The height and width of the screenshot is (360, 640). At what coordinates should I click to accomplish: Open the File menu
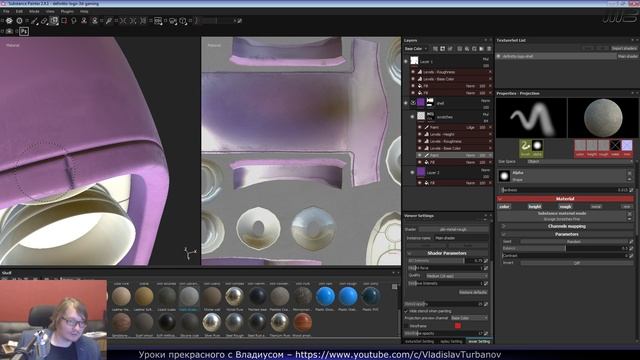coord(7,11)
